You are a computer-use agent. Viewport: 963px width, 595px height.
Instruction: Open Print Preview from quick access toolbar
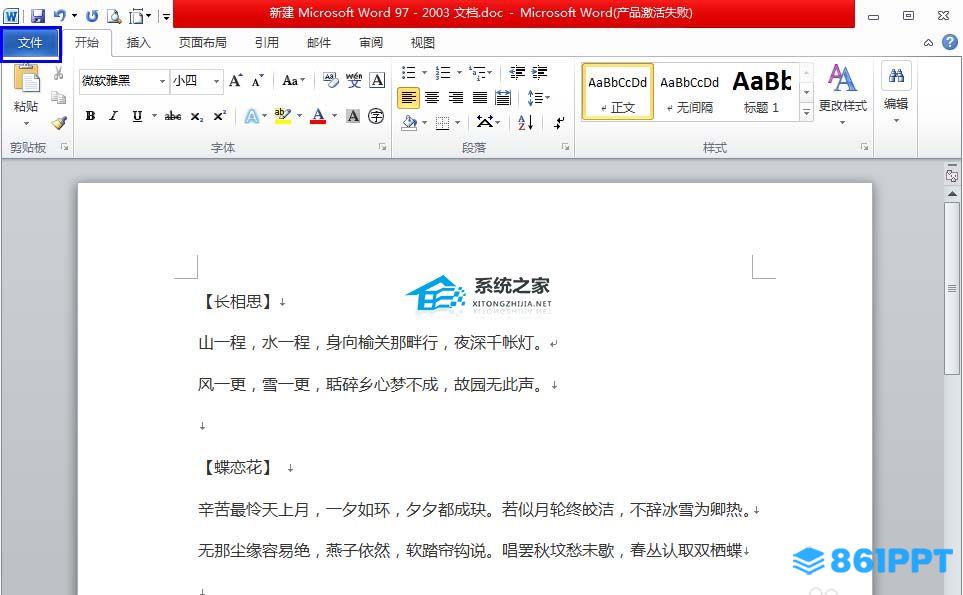point(114,15)
